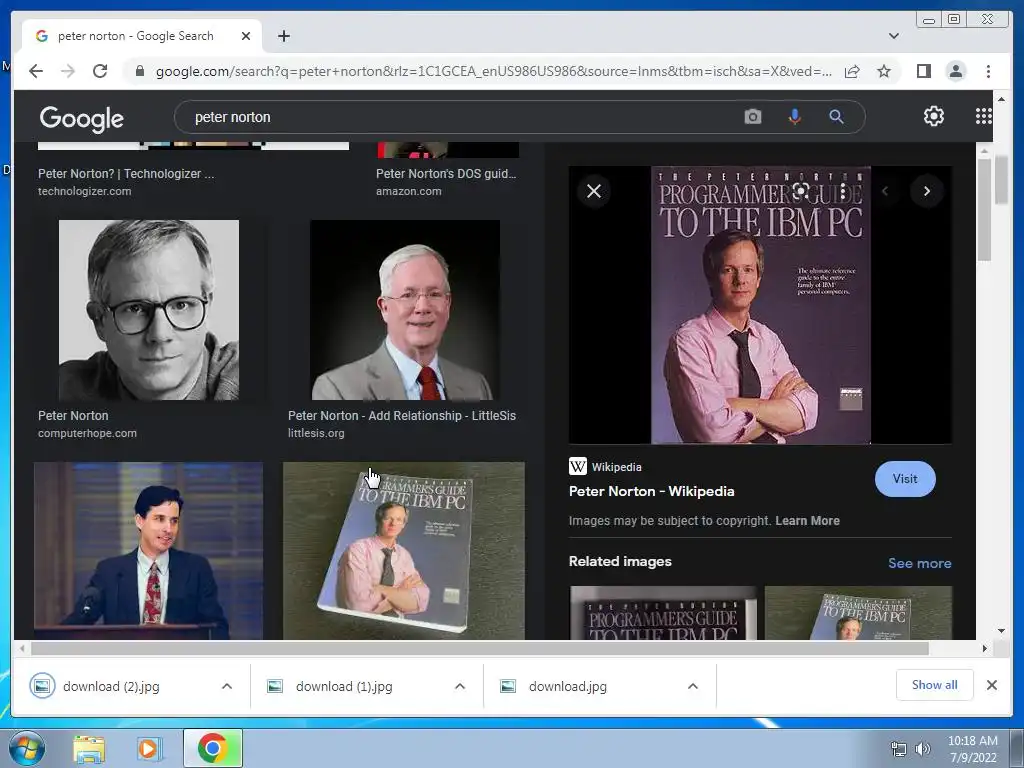This screenshot has height=768, width=1024.
Task: Show all downloads
Action: pos(935,685)
